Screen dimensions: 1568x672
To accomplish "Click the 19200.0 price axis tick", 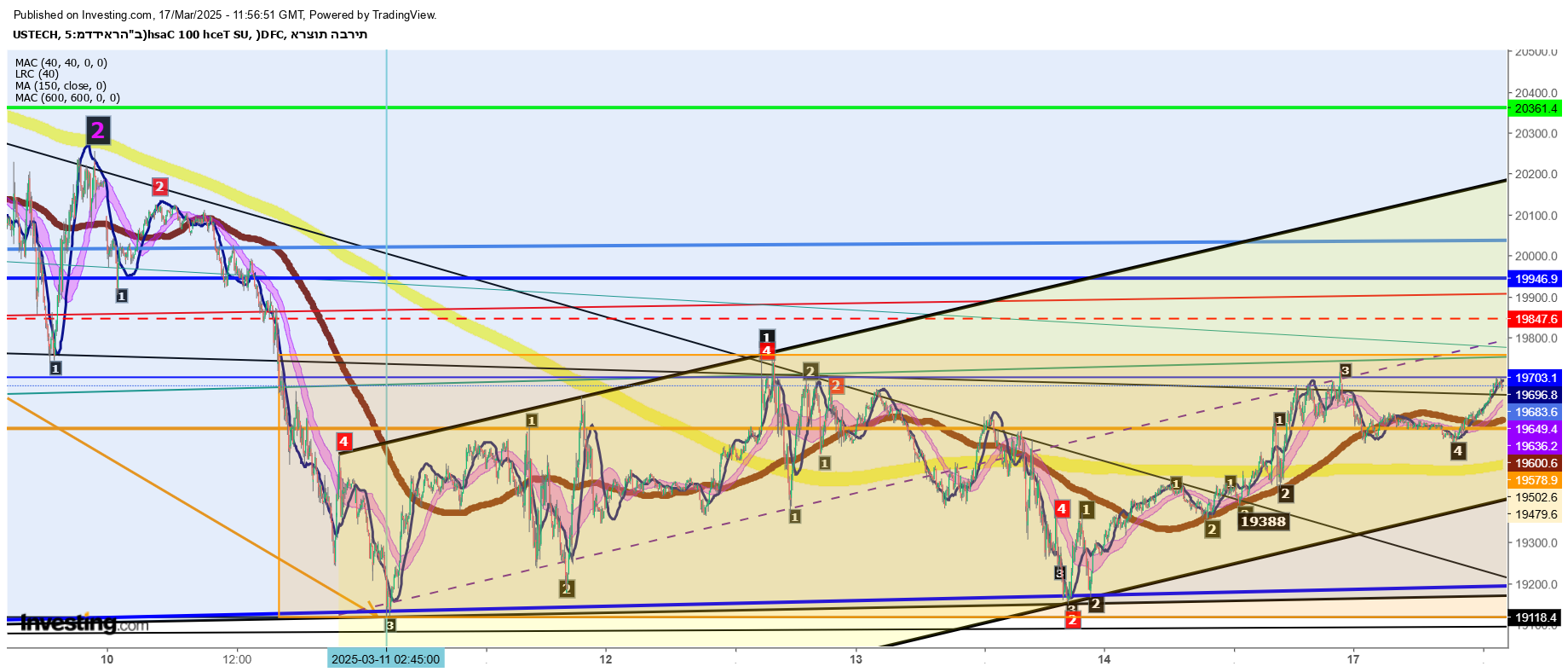I will 1536,584.
